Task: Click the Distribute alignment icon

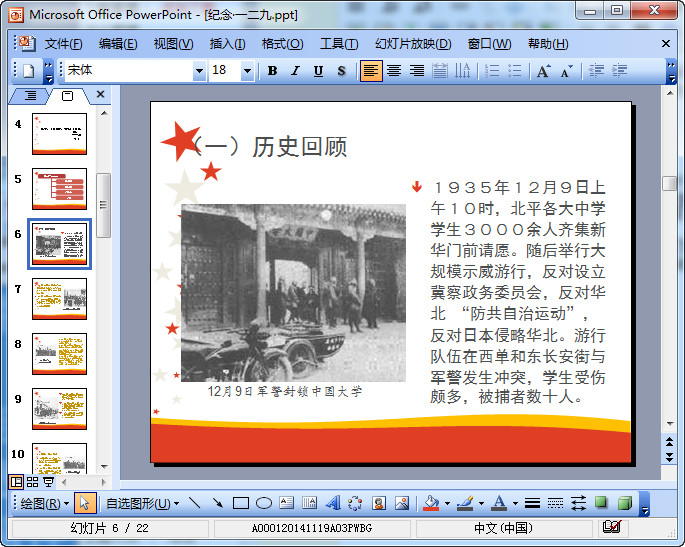Action: (440, 70)
